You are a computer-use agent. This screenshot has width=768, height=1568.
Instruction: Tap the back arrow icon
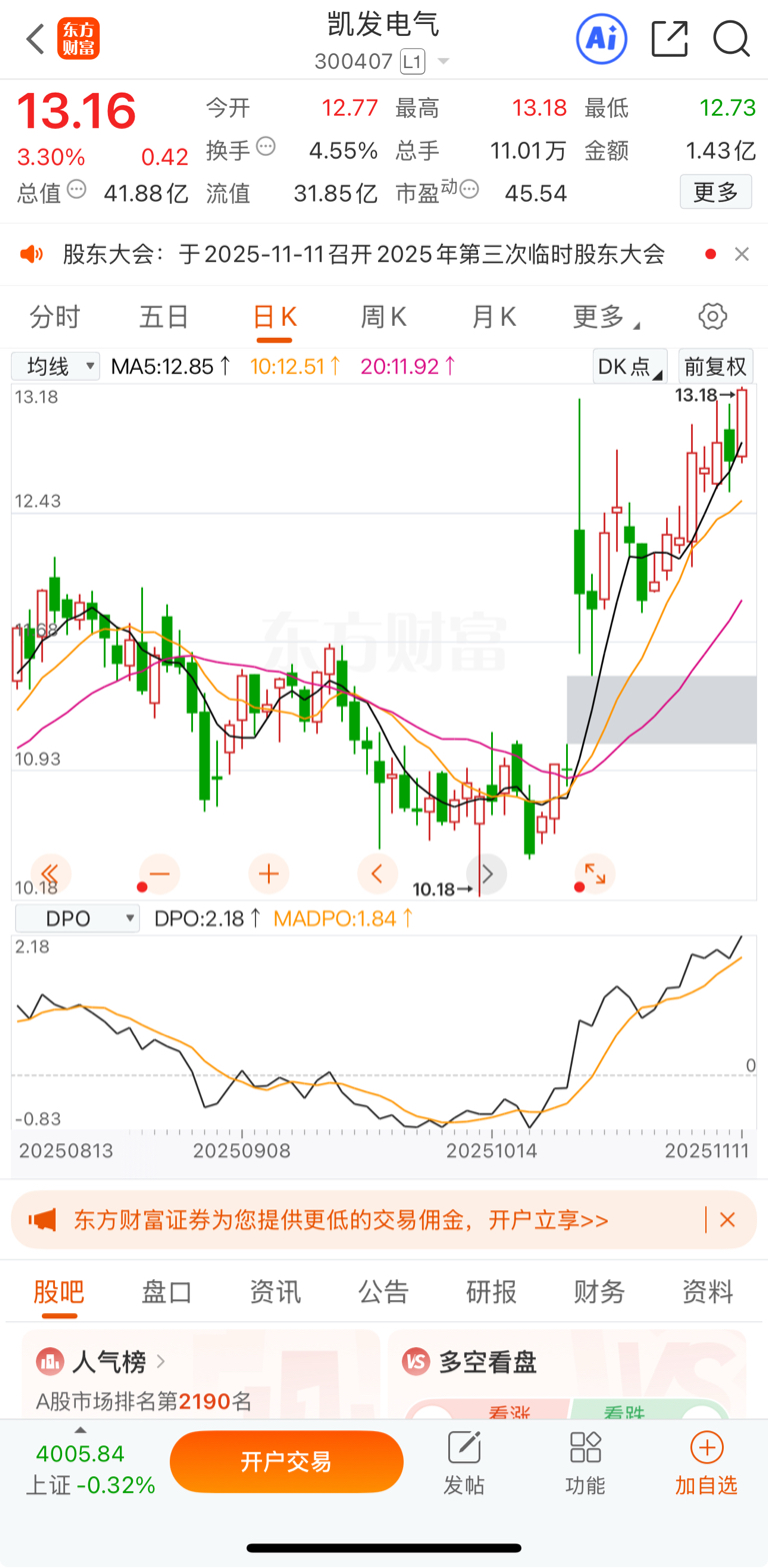[35, 40]
